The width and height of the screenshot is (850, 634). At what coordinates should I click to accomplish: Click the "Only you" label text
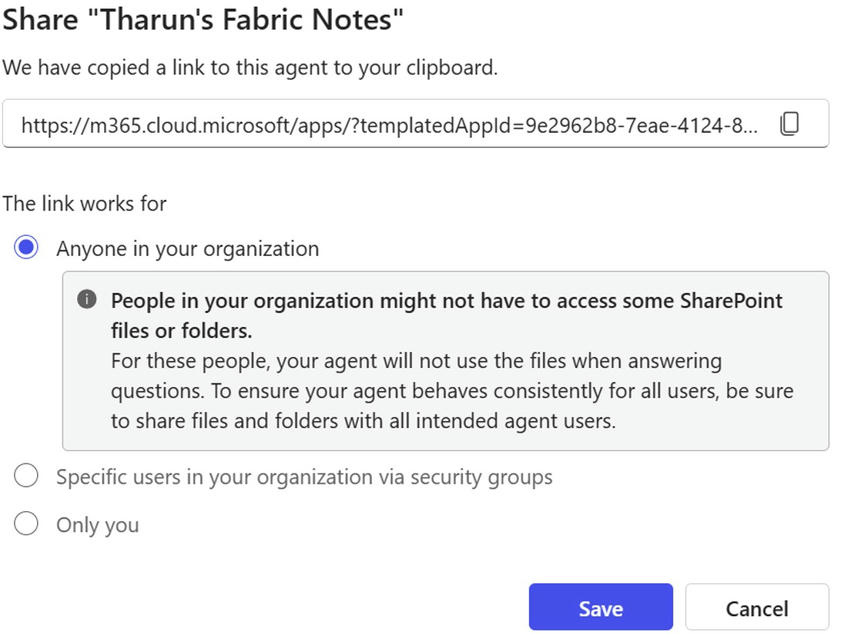click(x=97, y=525)
